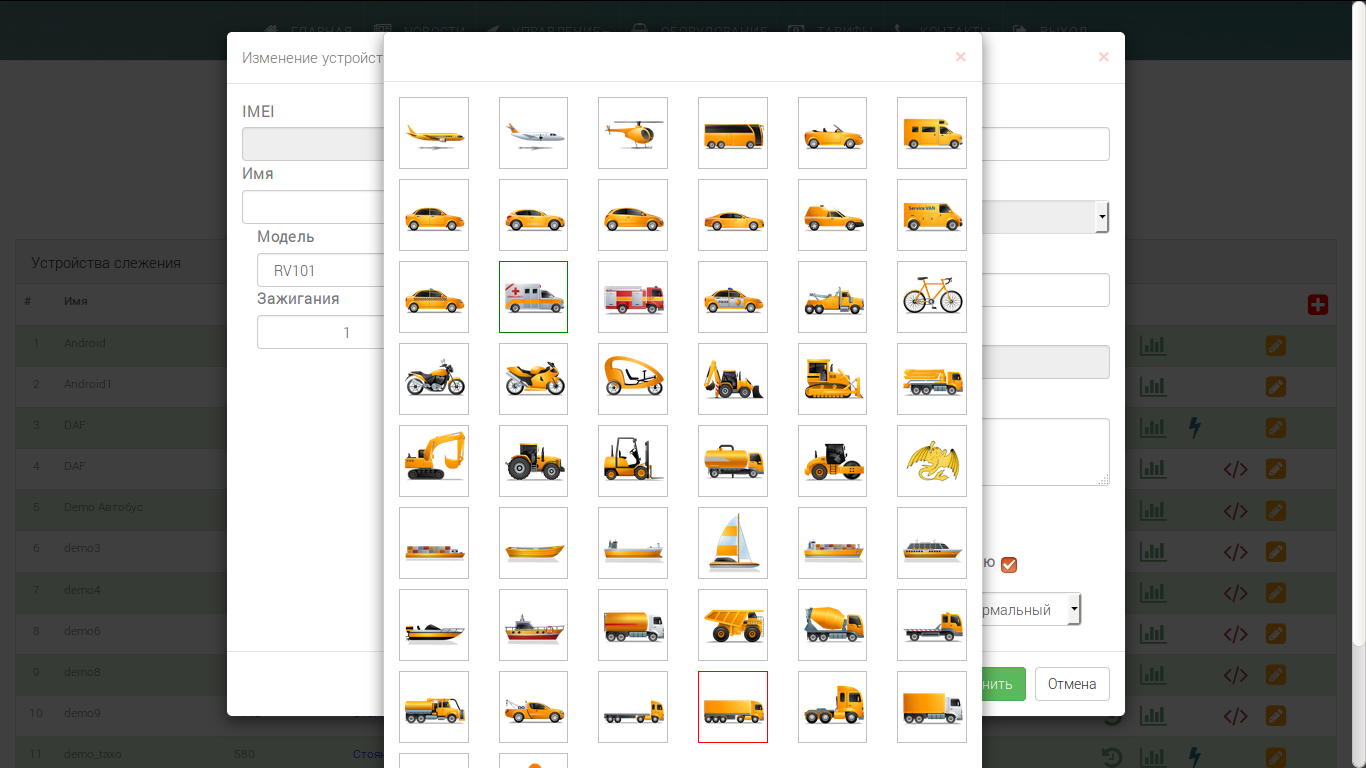The height and width of the screenshot is (768, 1366).
Task: Pick the orange sport motorcycle icon
Action: 533,379
